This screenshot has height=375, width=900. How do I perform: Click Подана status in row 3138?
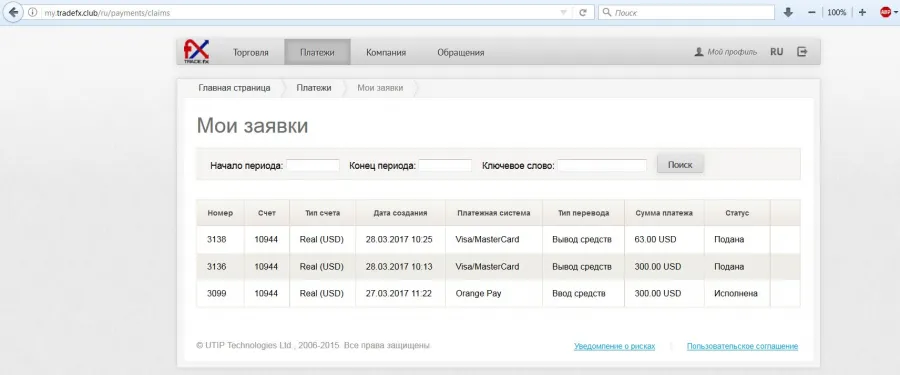(729, 239)
